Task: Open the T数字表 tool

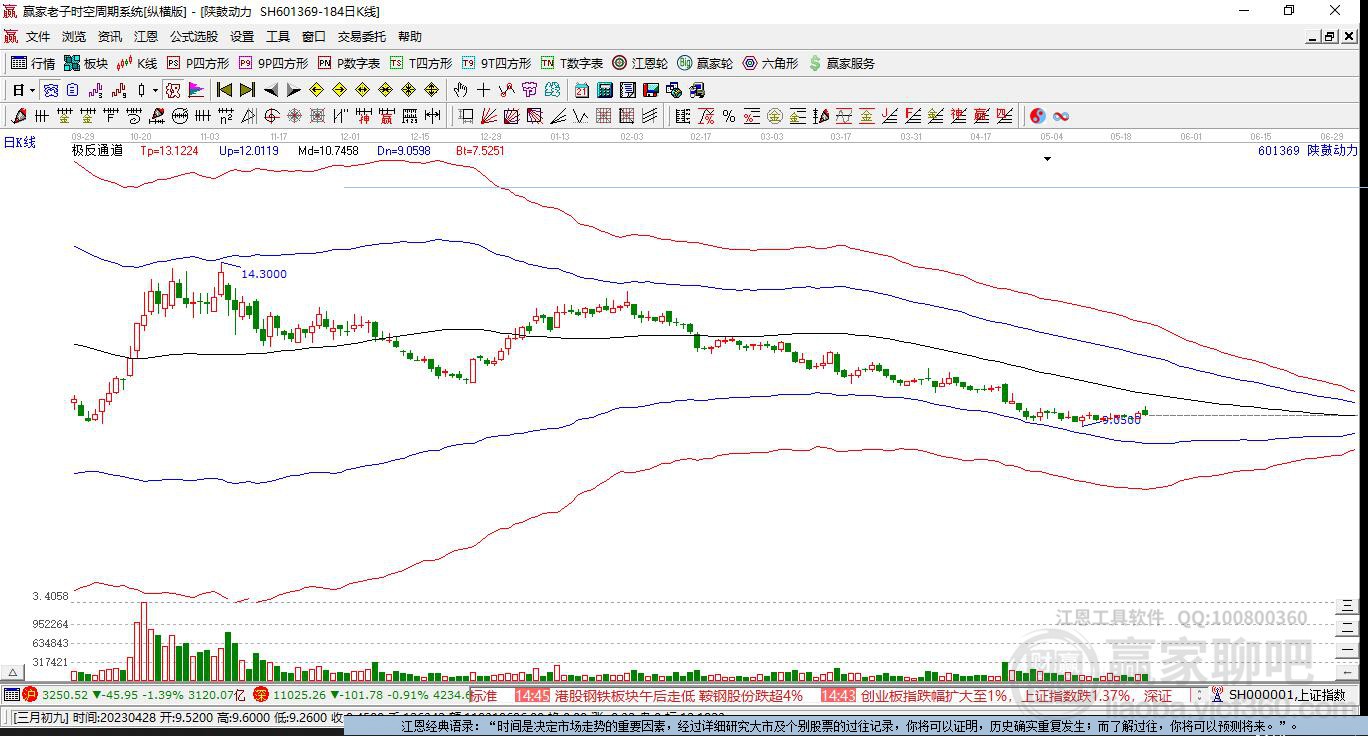Action: [x=571, y=63]
